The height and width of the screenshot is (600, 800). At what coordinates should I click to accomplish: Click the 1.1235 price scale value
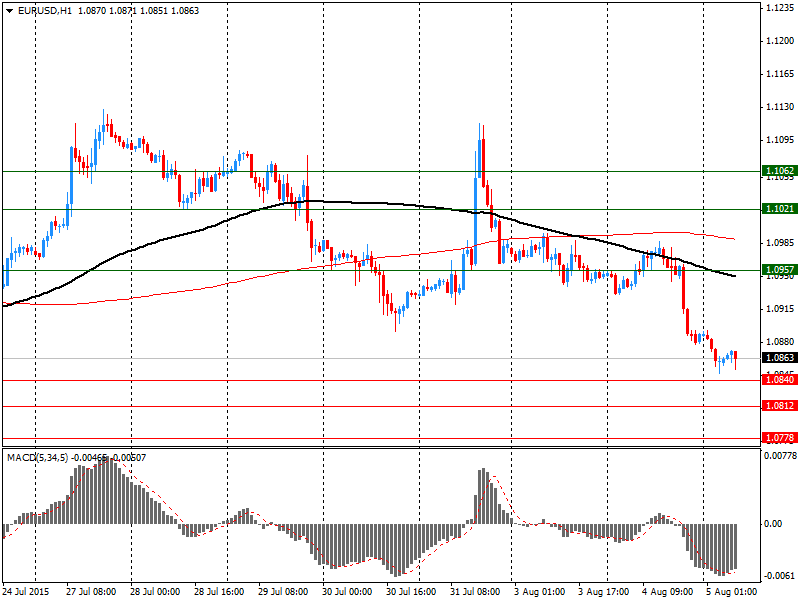pyautogui.click(x=780, y=8)
